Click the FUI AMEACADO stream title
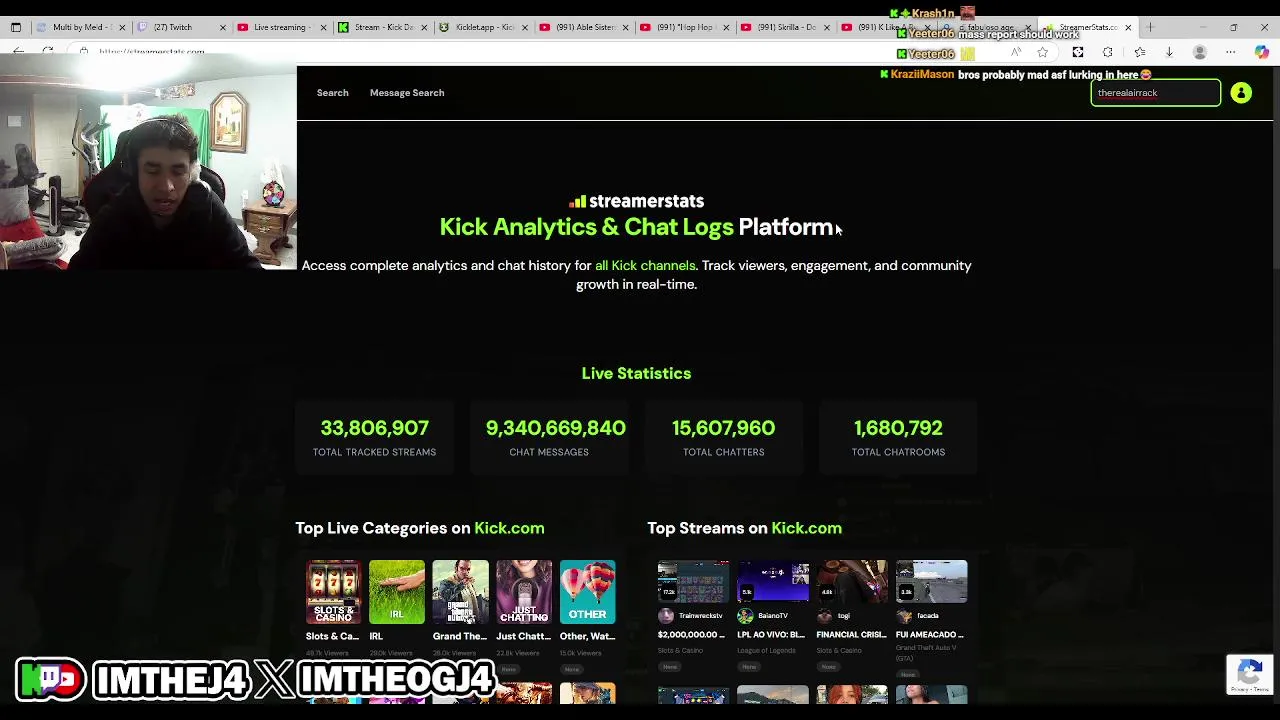 [x=930, y=635]
